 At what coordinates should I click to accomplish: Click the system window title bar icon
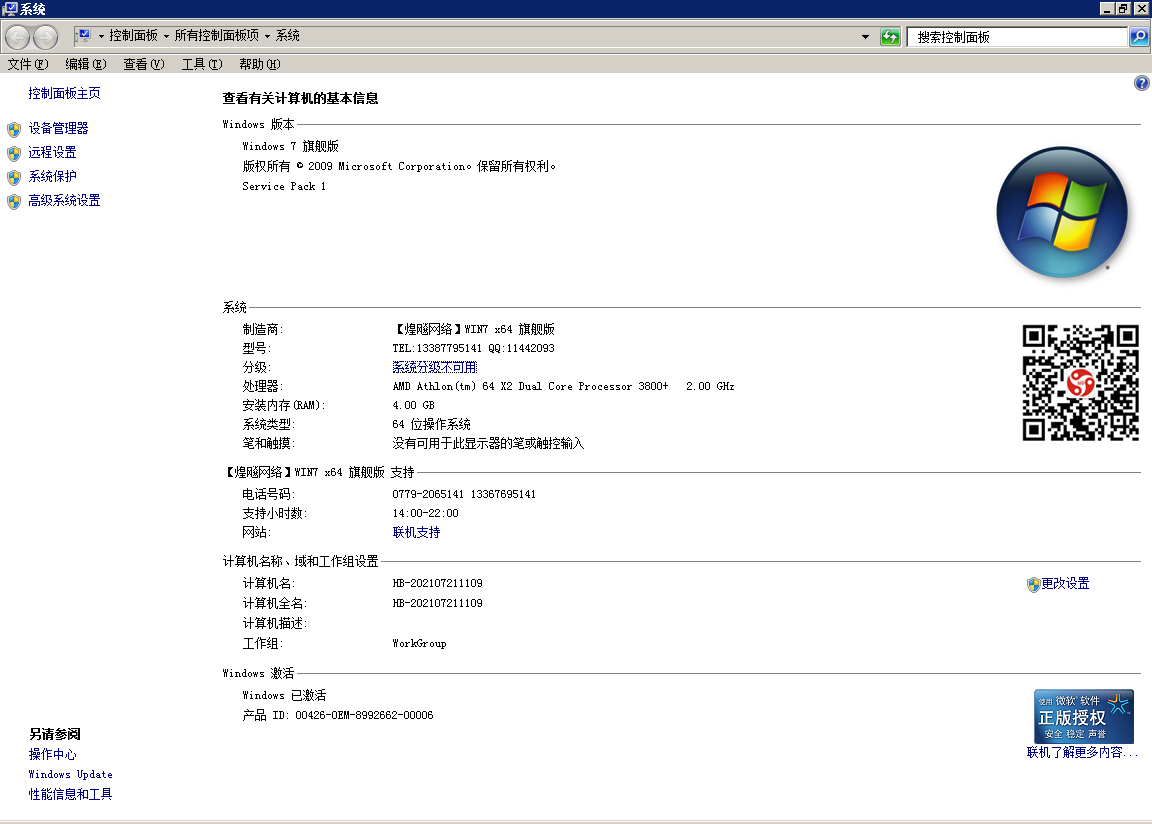(10, 9)
